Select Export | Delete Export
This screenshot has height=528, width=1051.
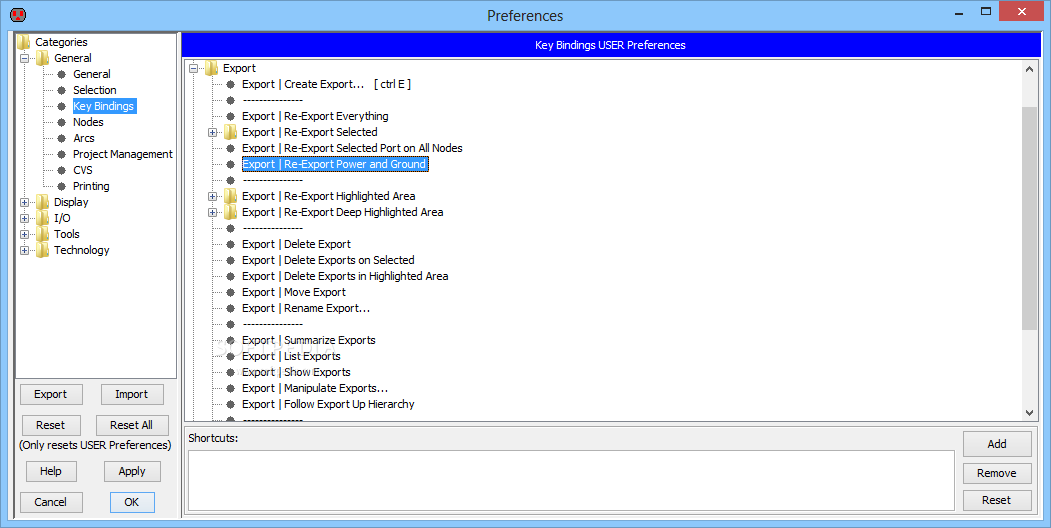[296, 244]
